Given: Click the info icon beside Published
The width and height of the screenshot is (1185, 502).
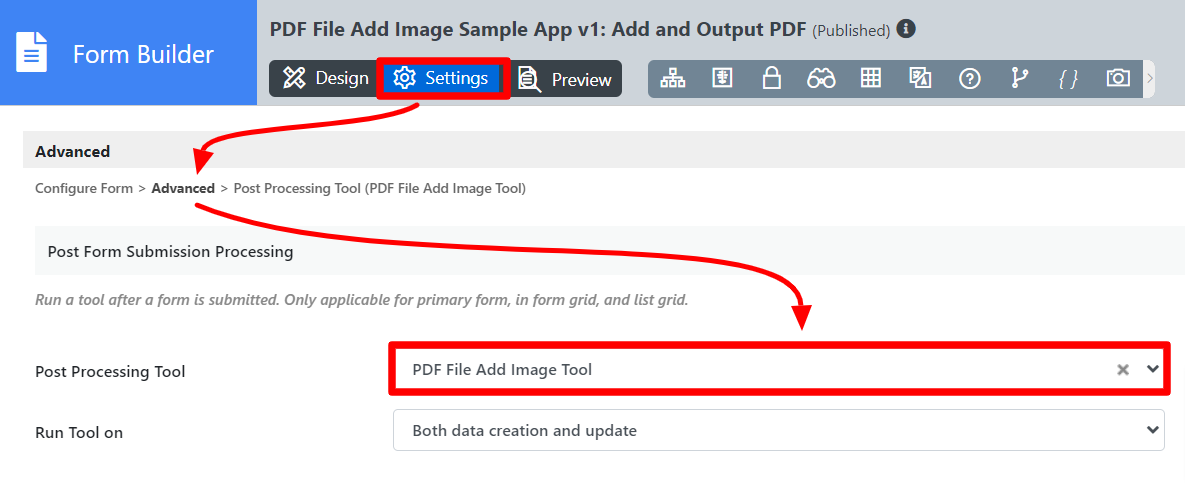Looking at the screenshot, I should pos(906,29).
